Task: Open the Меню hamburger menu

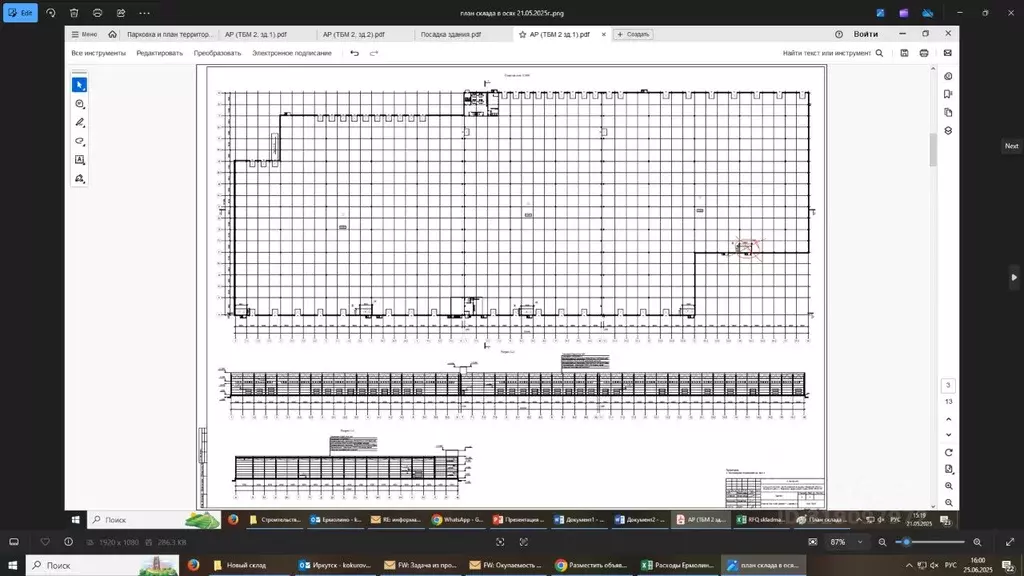Action: point(84,34)
